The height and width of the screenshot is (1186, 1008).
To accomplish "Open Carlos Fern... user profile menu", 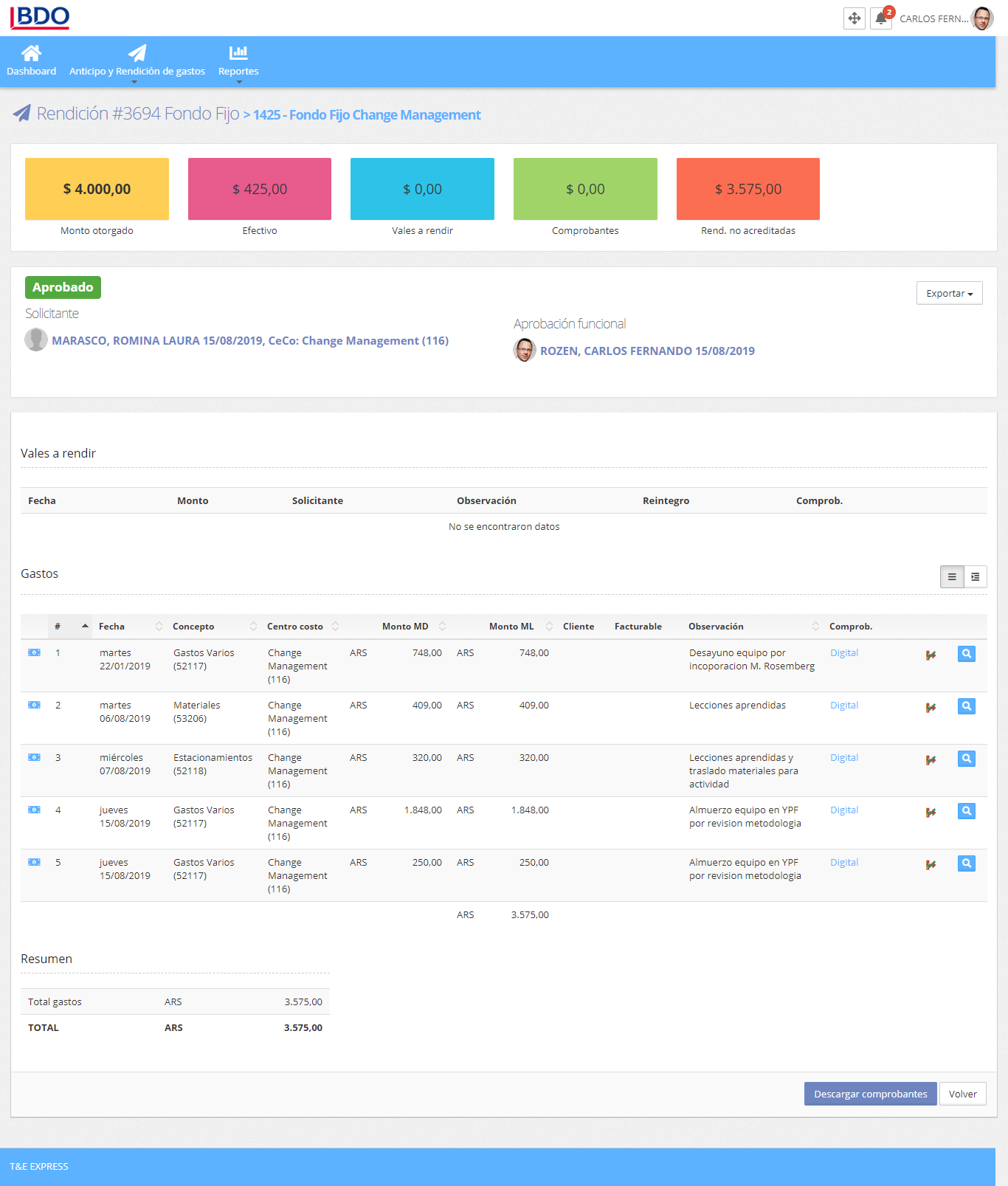I will click(x=945, y=18).
